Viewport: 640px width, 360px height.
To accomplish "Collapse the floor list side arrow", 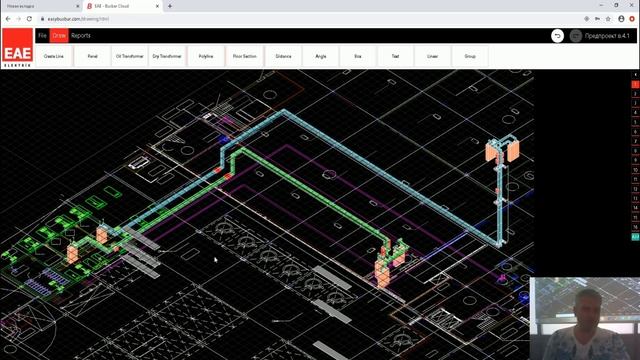I will pyautogui.click(x=635, y=75).
